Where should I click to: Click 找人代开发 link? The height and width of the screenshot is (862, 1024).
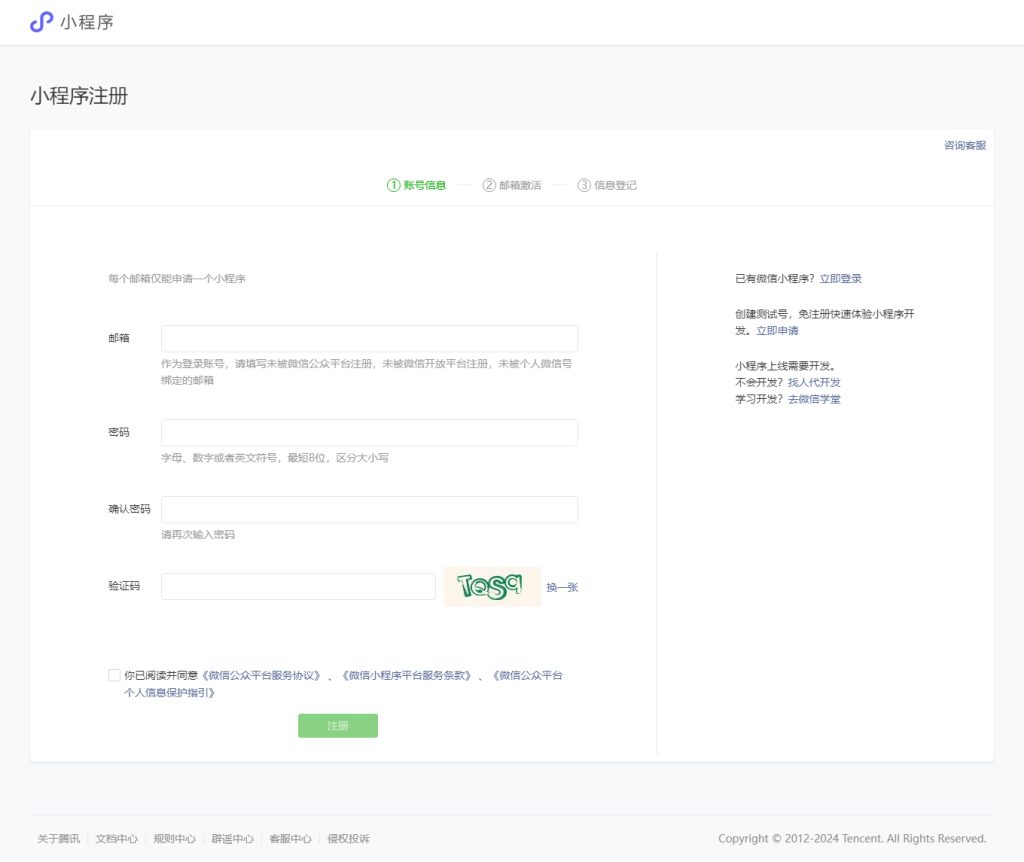tap(814, 382)
